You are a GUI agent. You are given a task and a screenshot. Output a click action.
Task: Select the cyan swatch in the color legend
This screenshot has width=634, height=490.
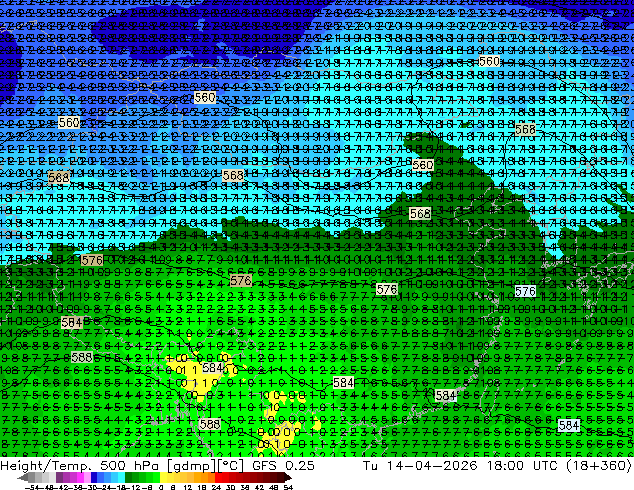pyautogui.click(x=121, y=478)
